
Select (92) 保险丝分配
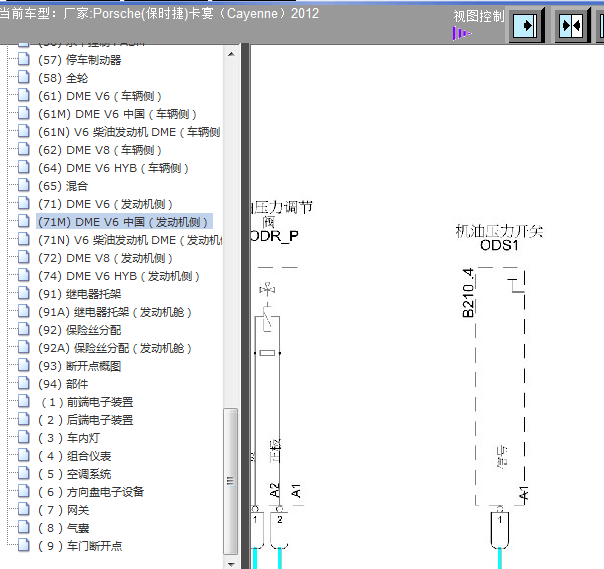coord(79,330)
